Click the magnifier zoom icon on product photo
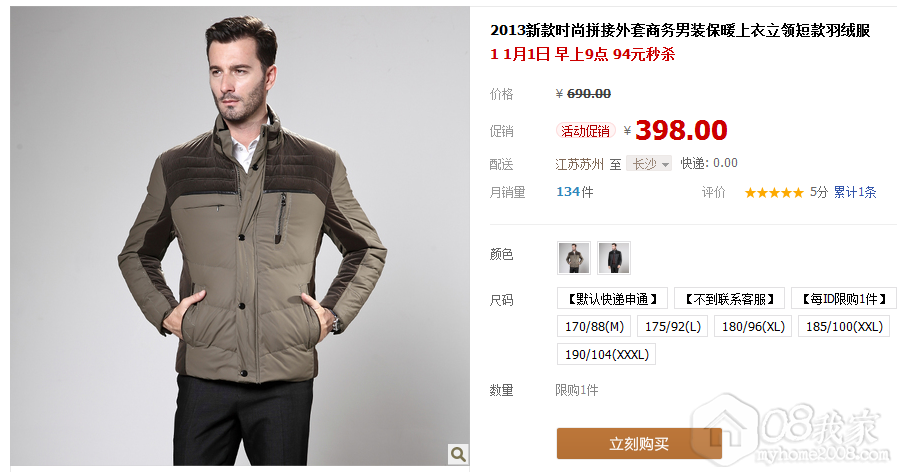The image size is (897, 472). [458, 454]
